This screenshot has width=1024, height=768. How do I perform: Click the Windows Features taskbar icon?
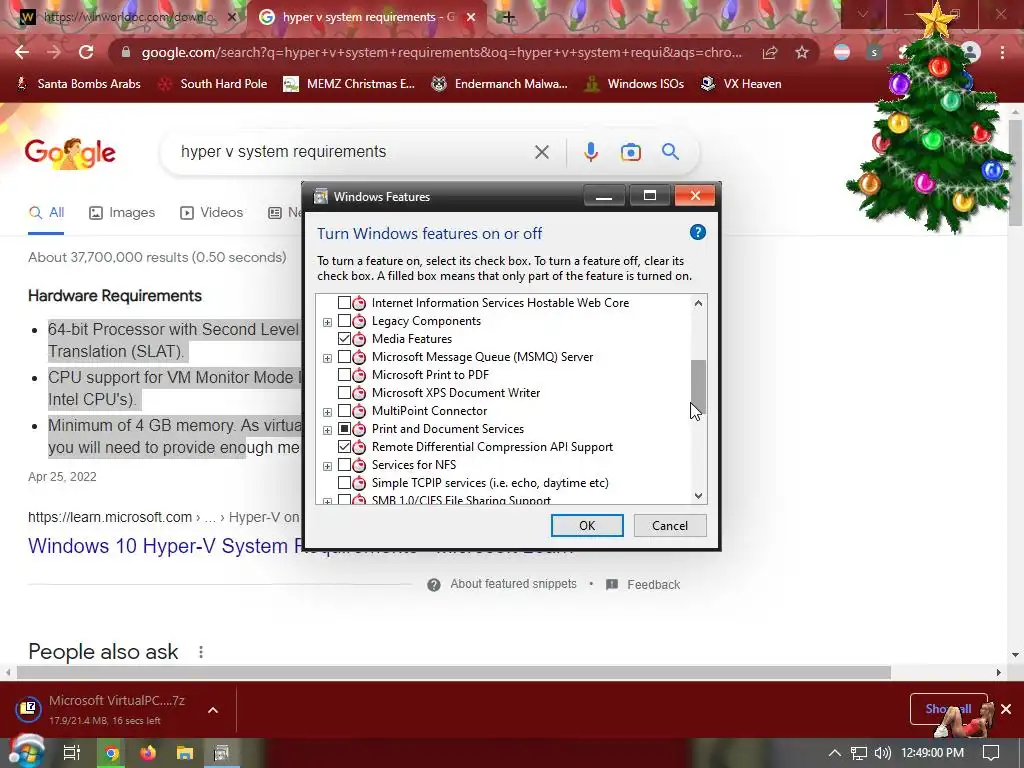click(221, 753)
